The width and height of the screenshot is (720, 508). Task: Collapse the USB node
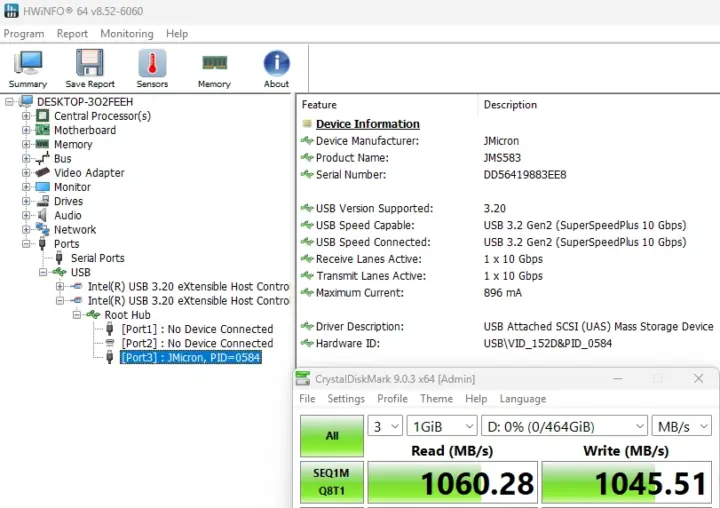43,272
